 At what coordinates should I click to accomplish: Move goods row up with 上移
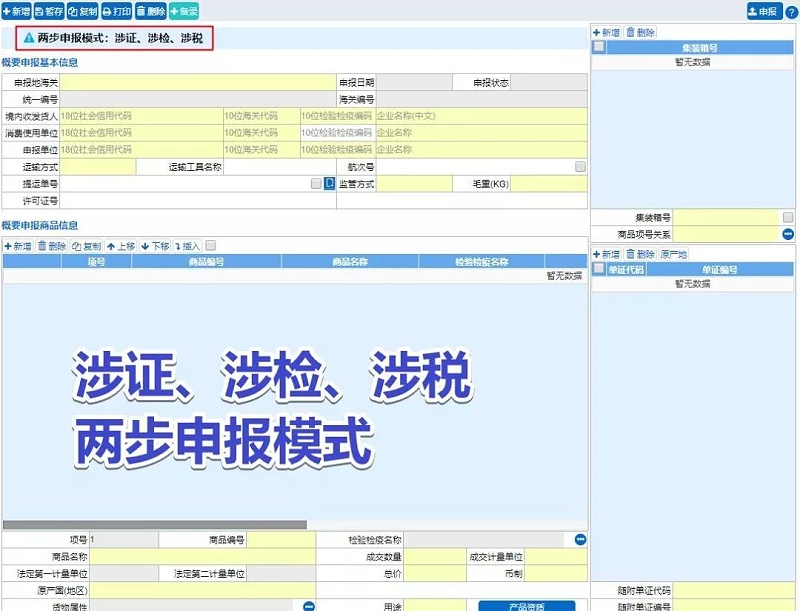point(121,246)
